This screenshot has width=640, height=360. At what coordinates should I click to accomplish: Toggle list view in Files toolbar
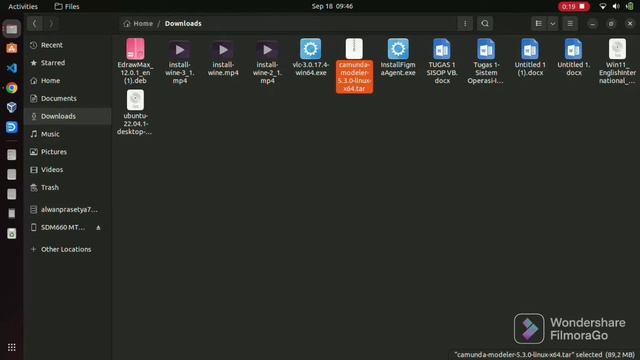click(x=539, y=23)
